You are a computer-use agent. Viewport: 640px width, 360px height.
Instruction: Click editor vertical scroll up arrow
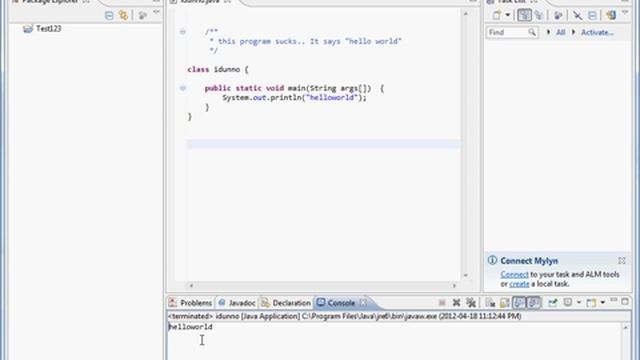coord(466,14)
